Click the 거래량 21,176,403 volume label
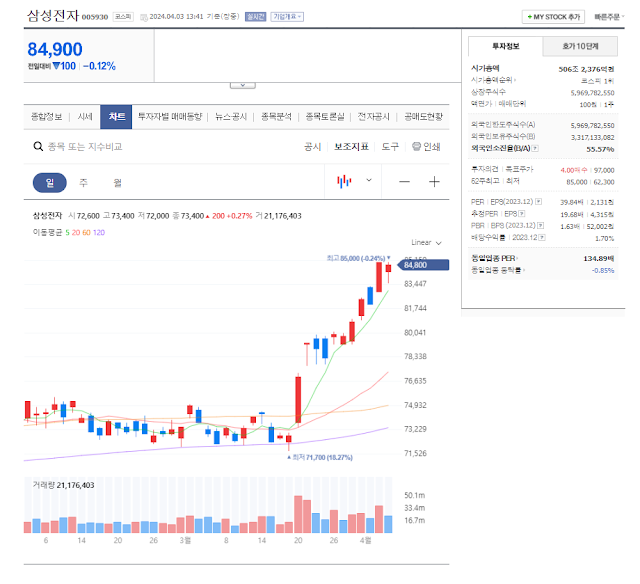640x584 pixels. point(64,485)
